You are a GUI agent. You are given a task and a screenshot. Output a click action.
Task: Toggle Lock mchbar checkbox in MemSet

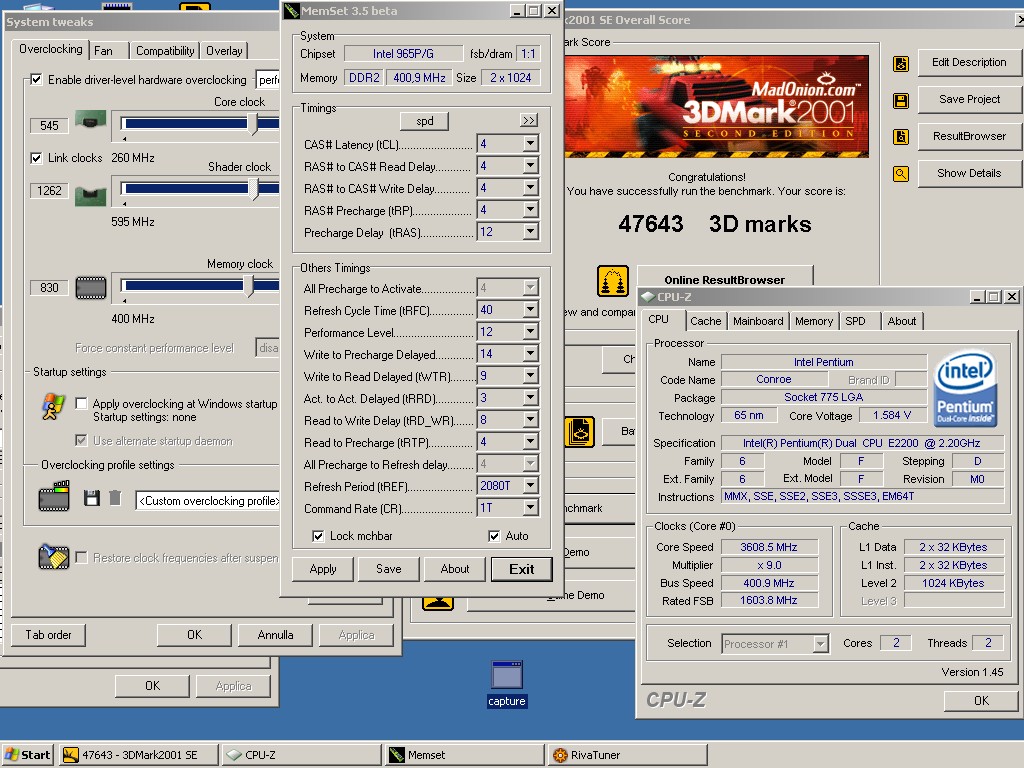pyautogui.click(x=318, y=536)
